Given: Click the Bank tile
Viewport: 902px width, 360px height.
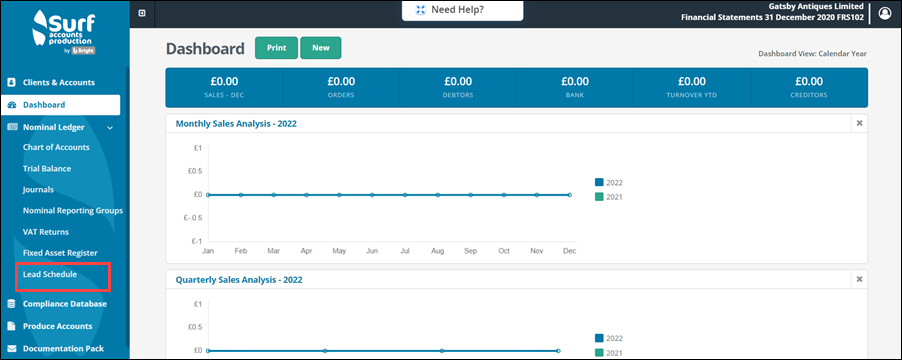Looking at the screenshot, I should [x=575, y=87].
